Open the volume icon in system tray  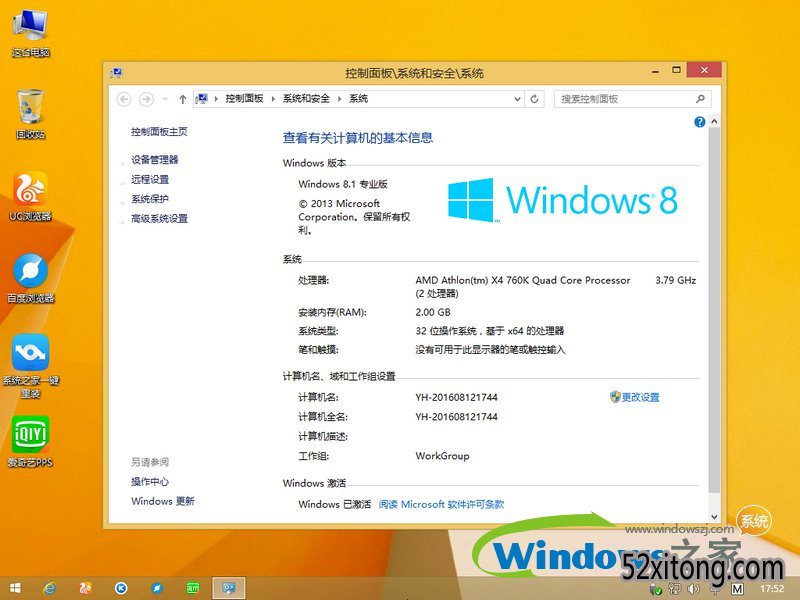click(693, 589)
